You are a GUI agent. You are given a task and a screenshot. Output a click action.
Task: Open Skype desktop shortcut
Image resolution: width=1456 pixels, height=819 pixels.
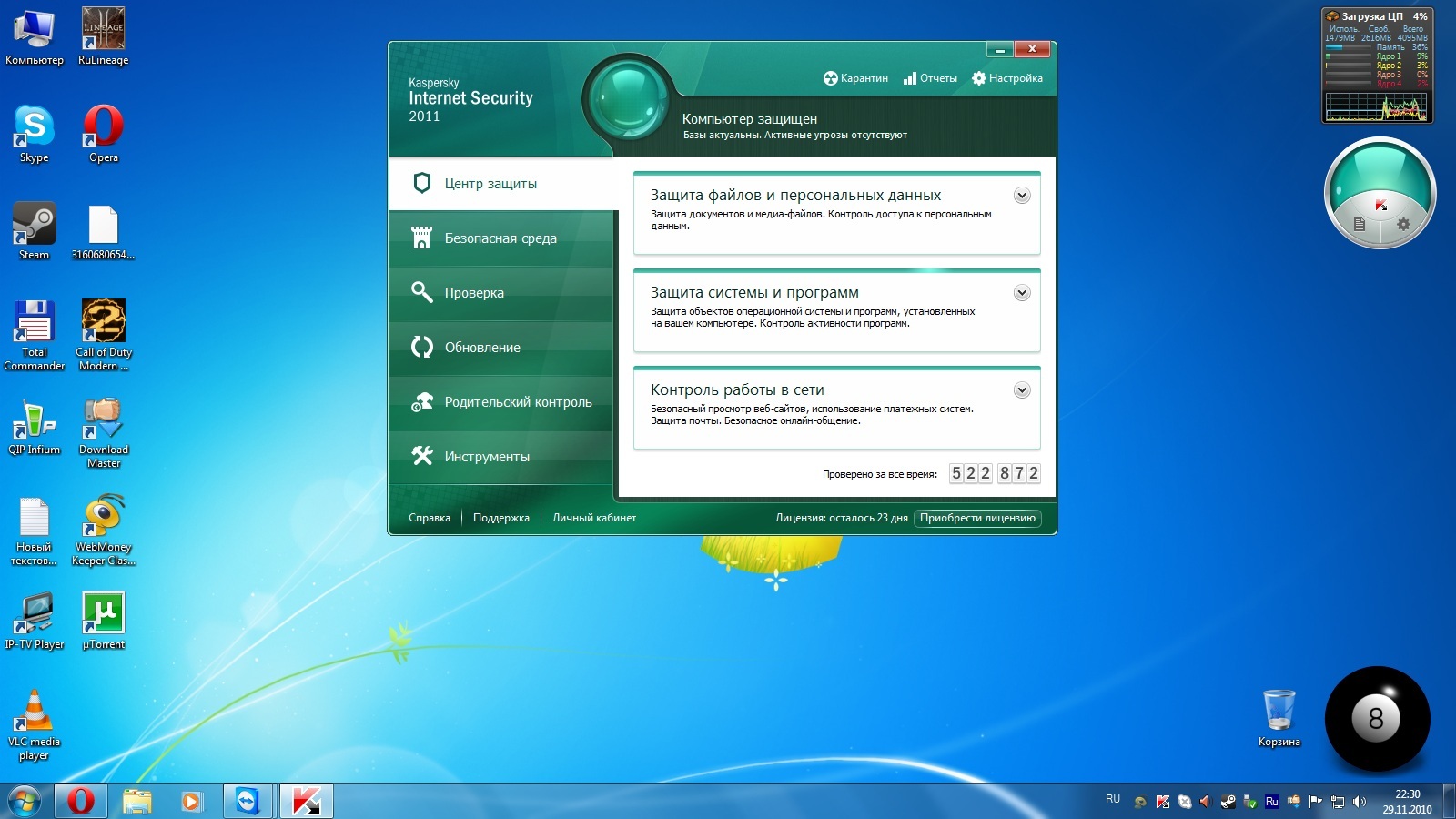[35, 134]
